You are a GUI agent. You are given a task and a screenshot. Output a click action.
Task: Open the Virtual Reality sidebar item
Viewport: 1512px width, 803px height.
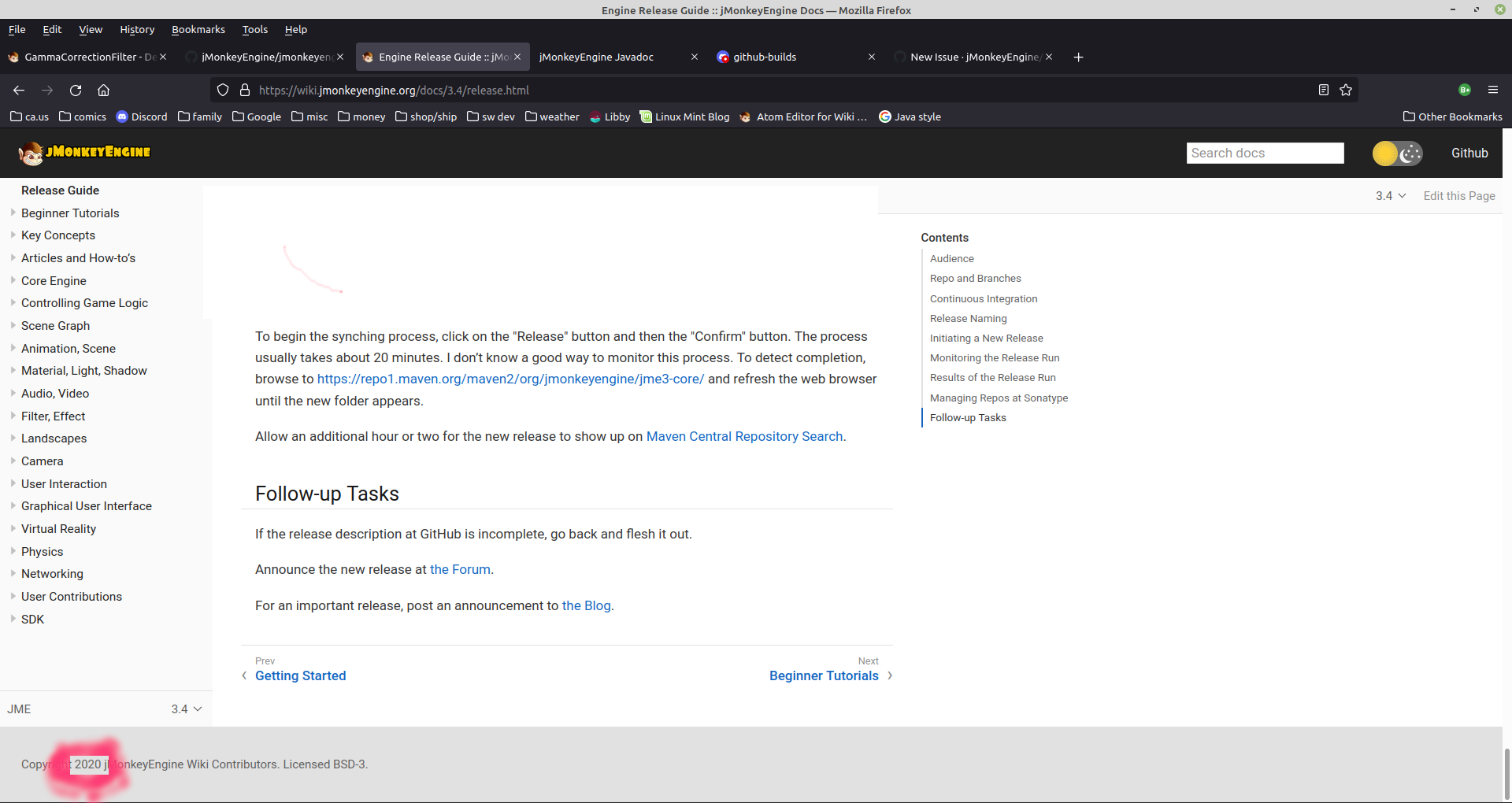[58, 528]
